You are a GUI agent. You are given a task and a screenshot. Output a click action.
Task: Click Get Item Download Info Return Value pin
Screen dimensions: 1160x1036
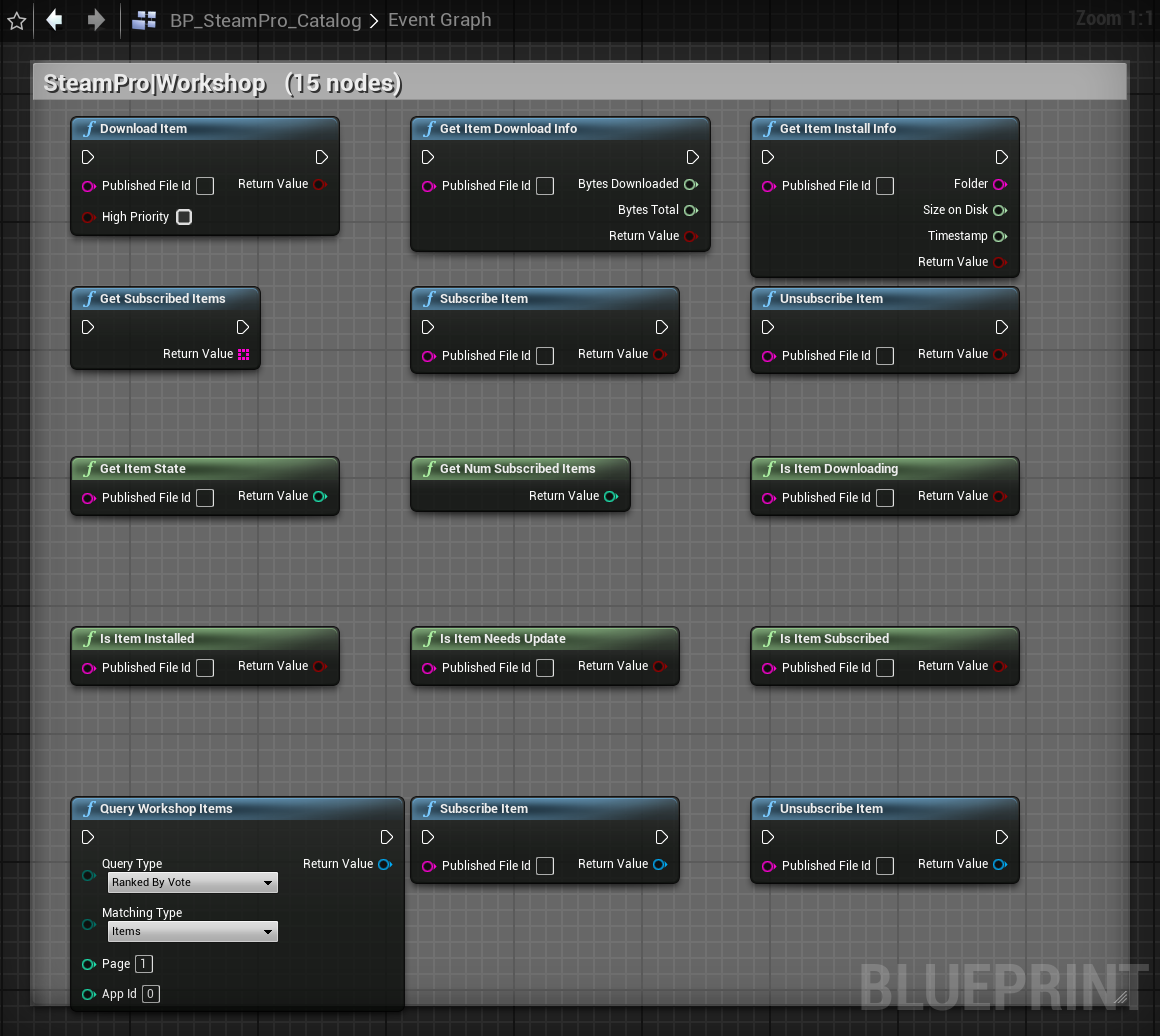(691, 236)
